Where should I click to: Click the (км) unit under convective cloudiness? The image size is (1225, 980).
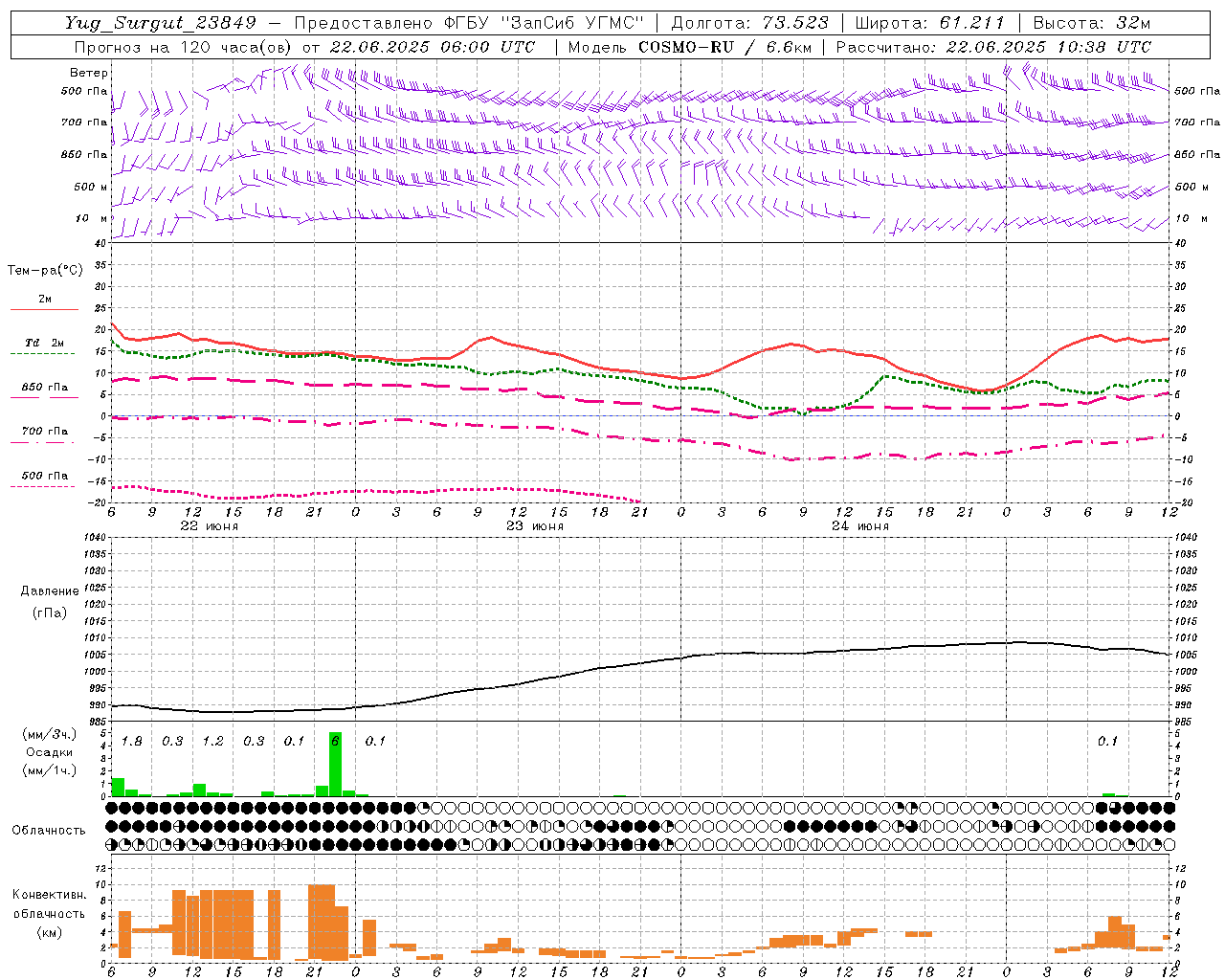point(49,932)
